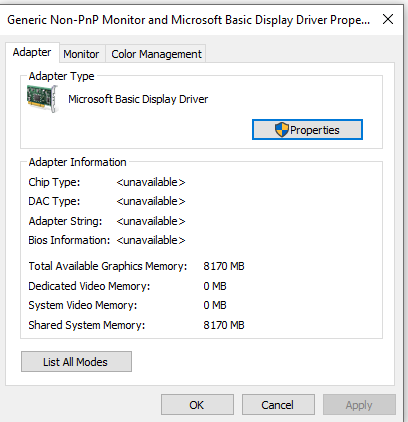Viewport: 408px width, 422px height.
Task: Click the display adapter card icon
Action: point(43,99)
